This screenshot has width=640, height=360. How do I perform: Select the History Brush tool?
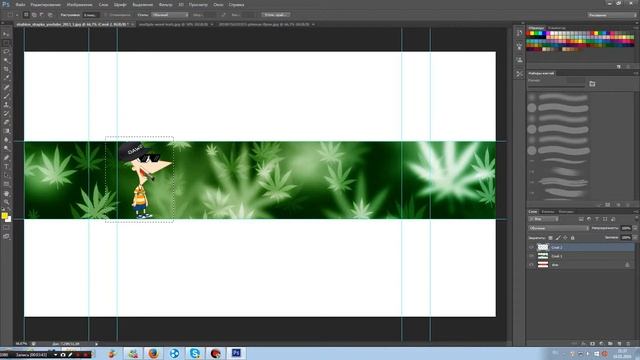click(x=6, y=113)
